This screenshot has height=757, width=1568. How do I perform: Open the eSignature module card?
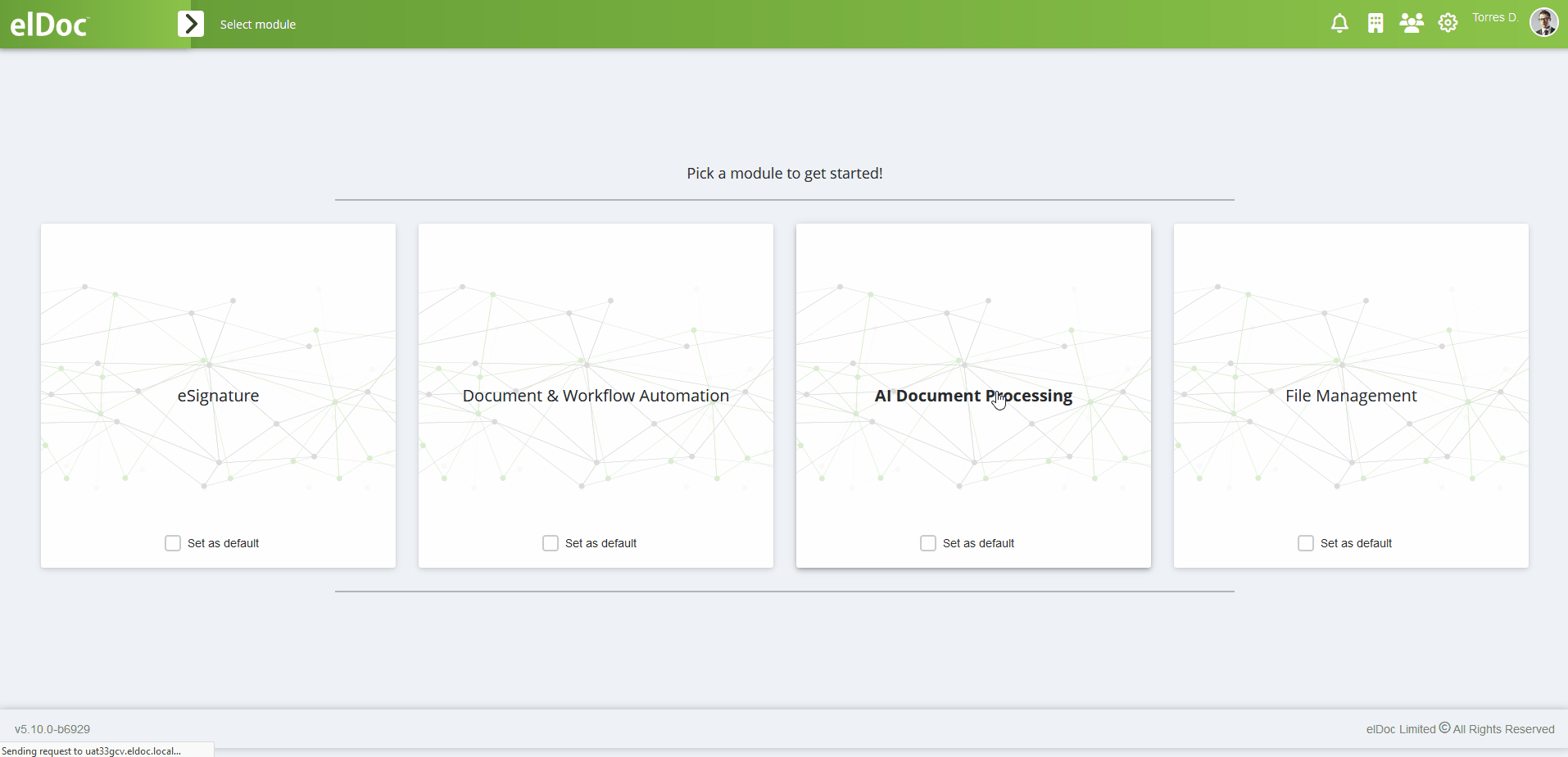click(x=218, y=396)
